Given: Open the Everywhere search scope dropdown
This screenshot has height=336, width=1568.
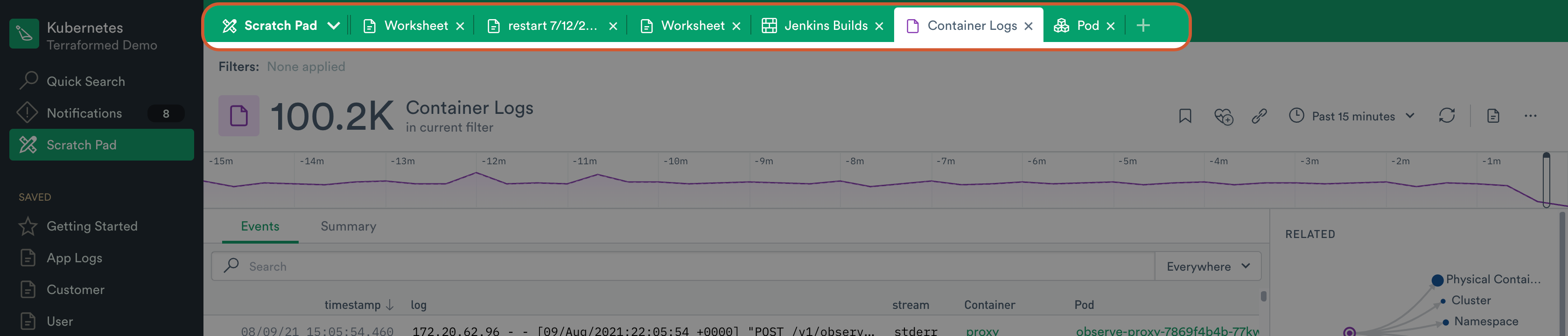Looking at the screenshot, I should 1208,266.
